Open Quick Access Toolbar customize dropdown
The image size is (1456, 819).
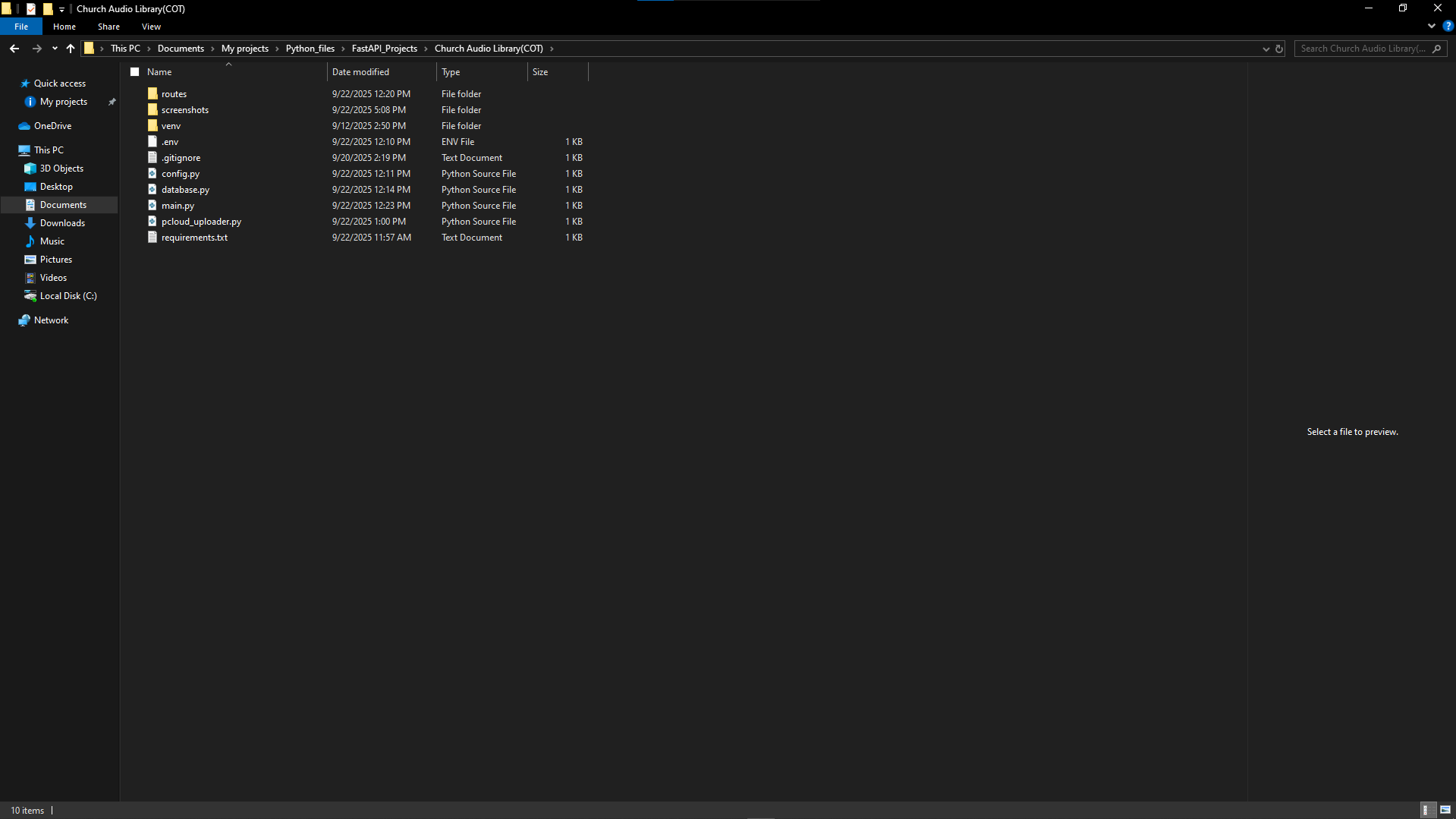click(x=62, y=9)
